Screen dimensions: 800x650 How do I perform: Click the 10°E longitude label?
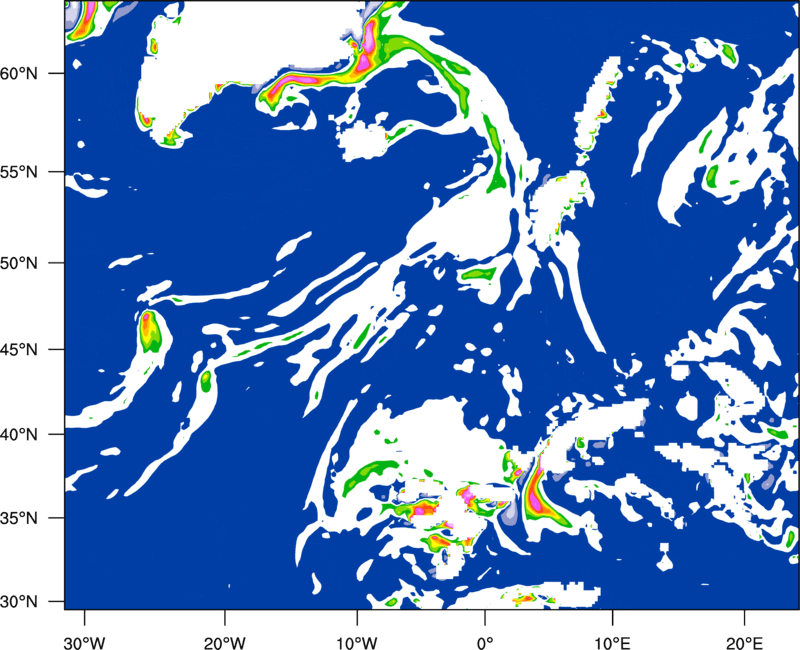click(x=612, y=642)
